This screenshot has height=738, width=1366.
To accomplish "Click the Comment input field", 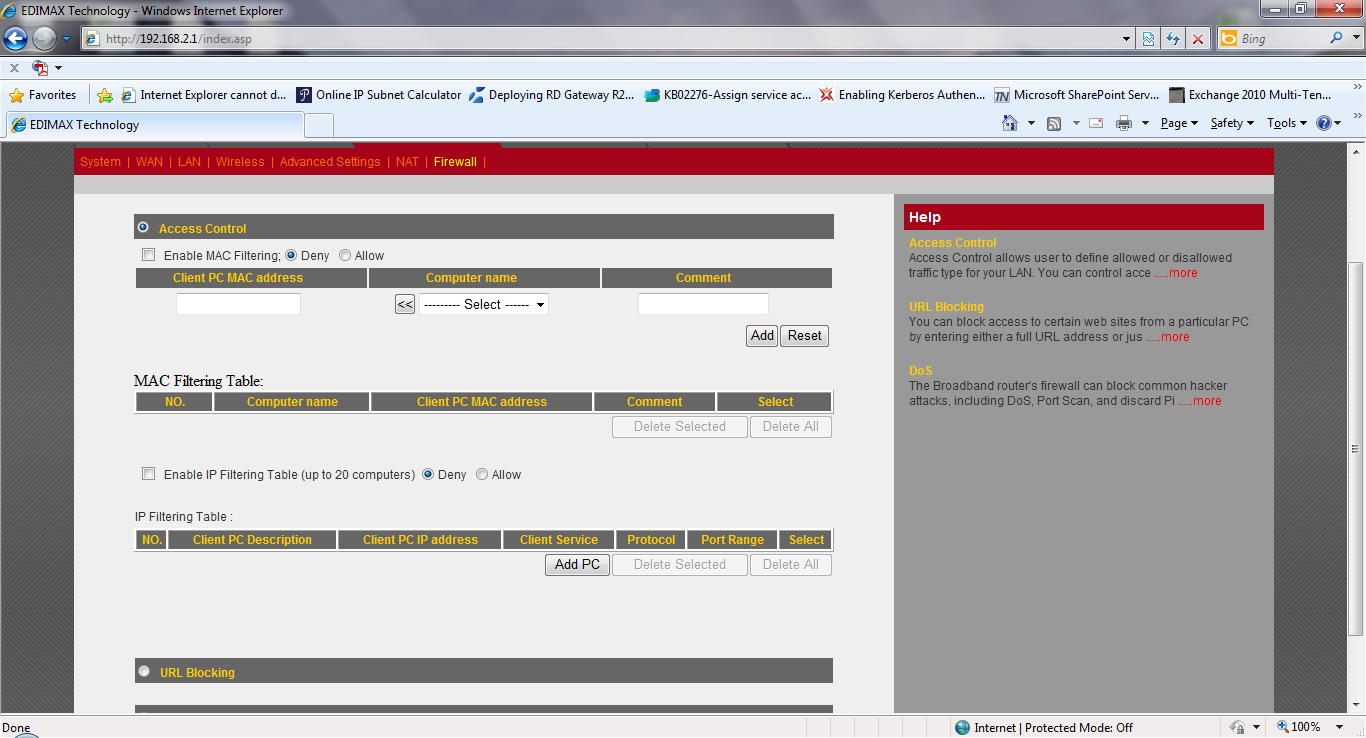I will pos(703,304).
